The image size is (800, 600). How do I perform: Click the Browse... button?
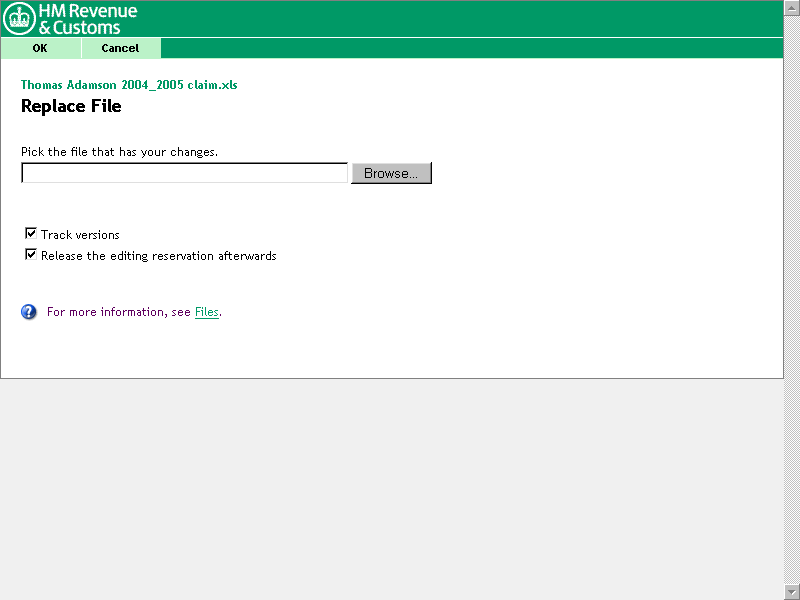pos(391,173)
